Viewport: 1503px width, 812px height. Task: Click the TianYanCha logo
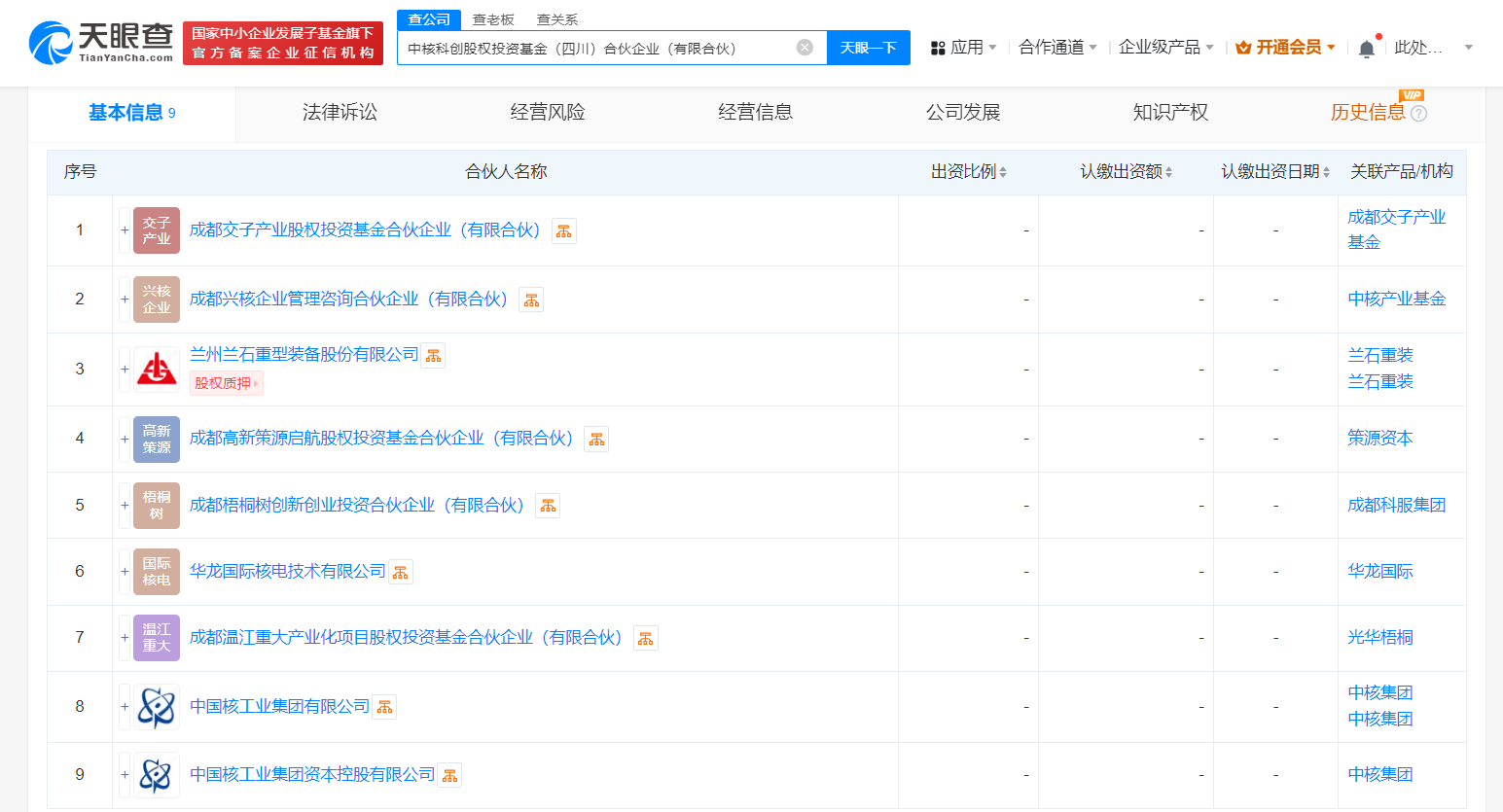(101, 43)
